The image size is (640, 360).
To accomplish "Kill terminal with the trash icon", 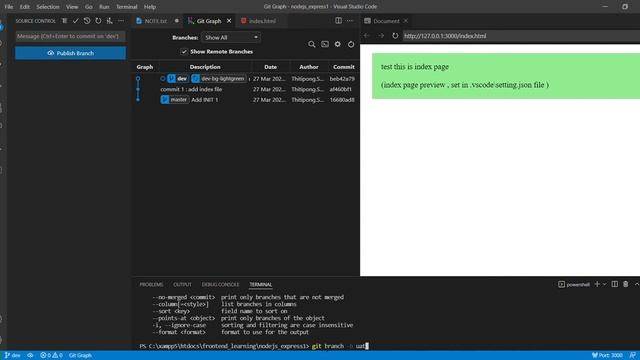I will [626, 284].
